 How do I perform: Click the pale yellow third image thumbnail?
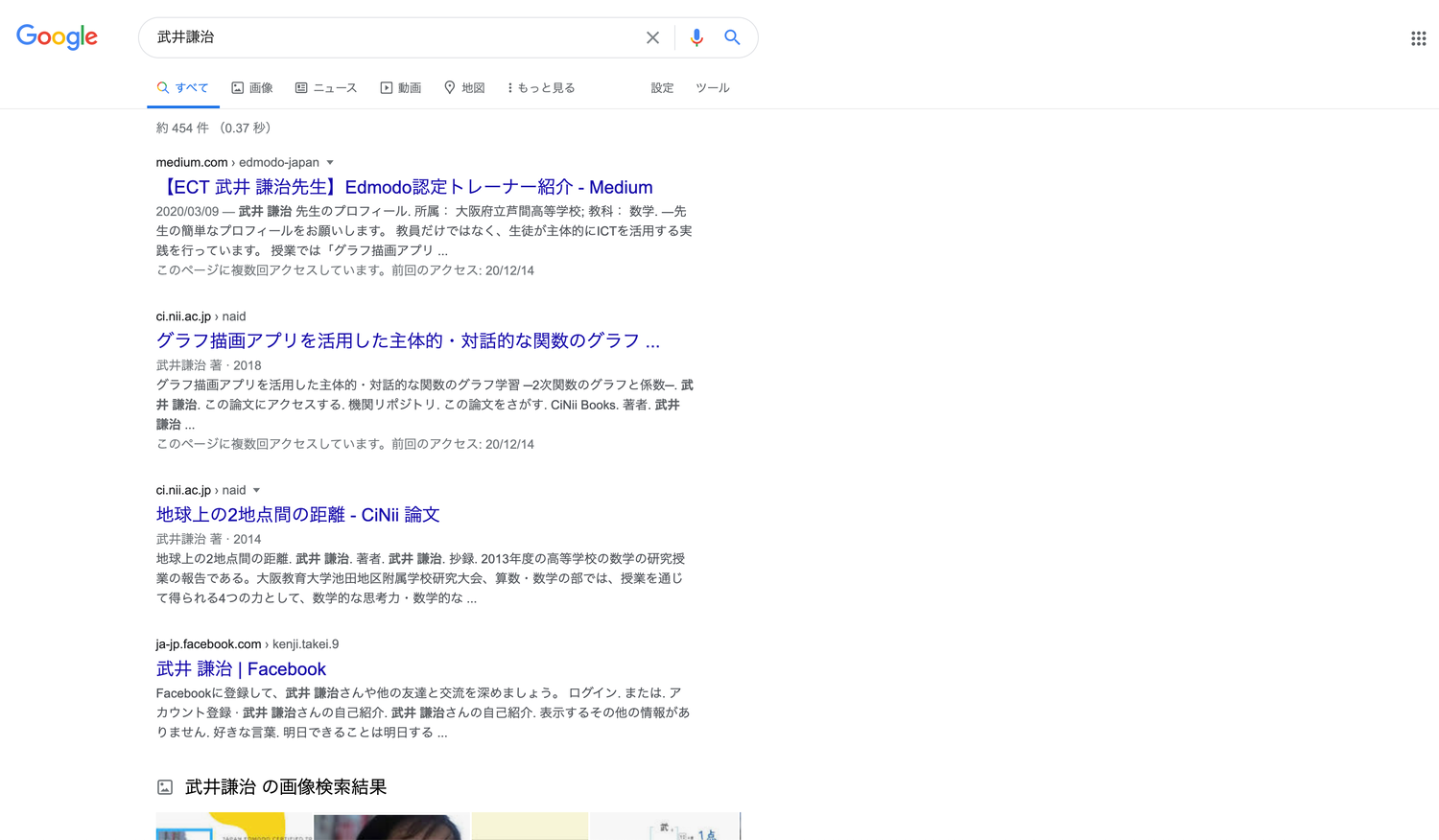click(x=530, y=827)
